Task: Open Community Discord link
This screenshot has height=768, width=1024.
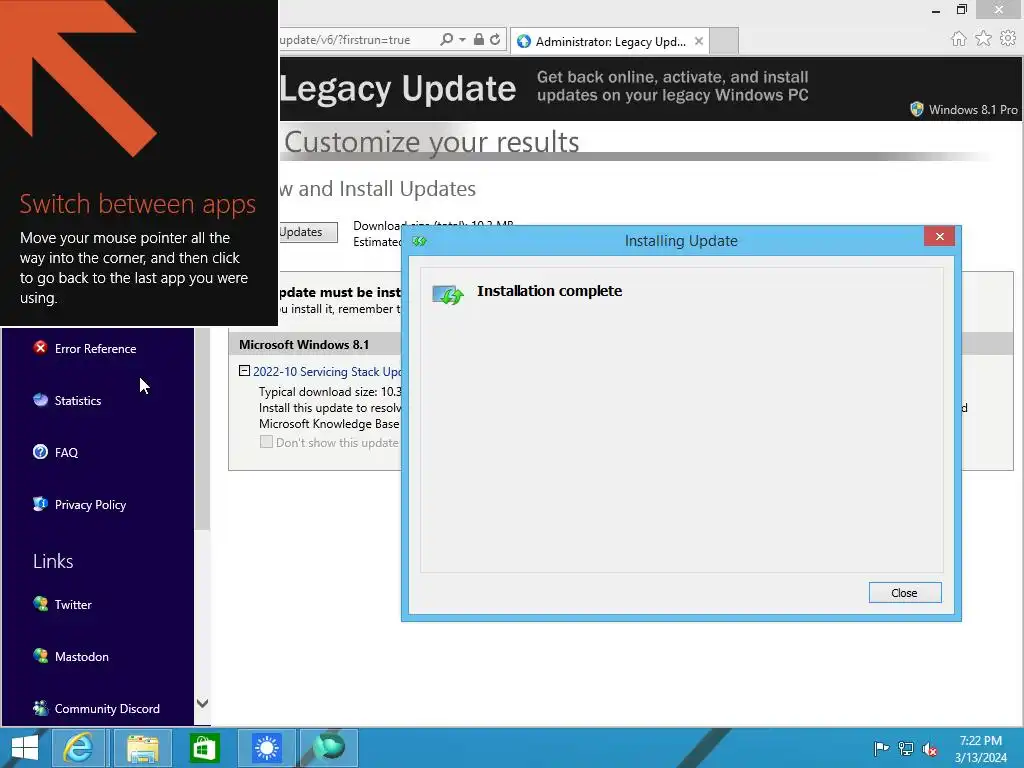Action: click(x=107, y=709)
